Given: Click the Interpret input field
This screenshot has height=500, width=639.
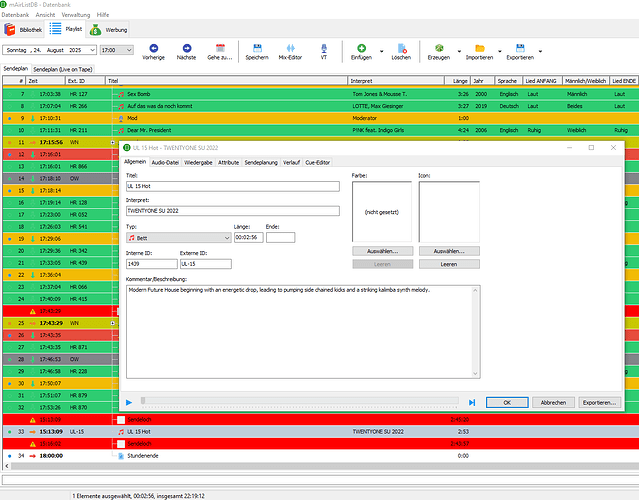Looking at the screenshot, I should tap(233, 211).
